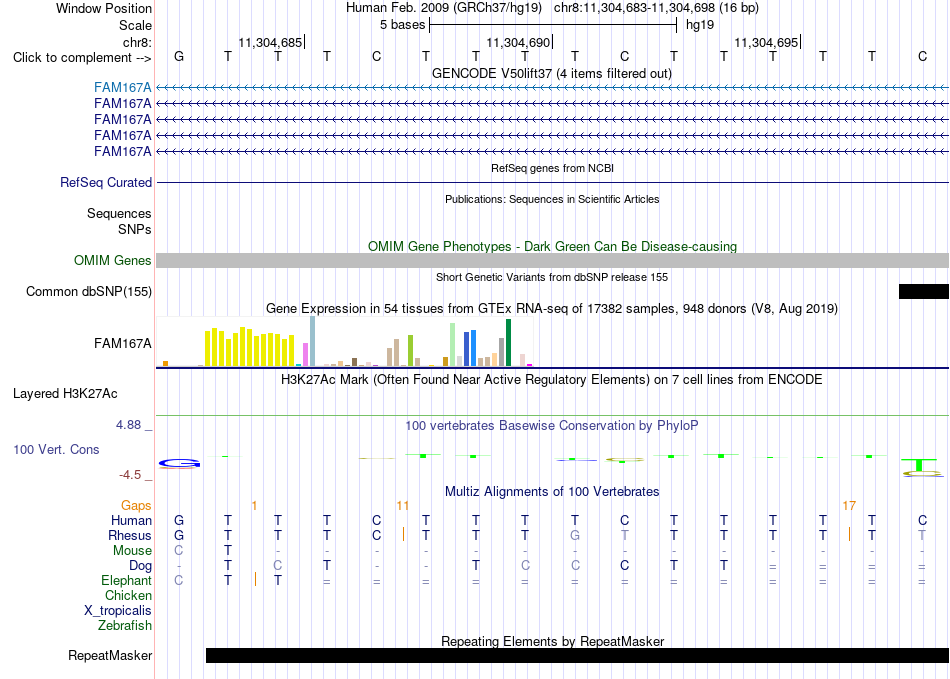
Task: Click the tall light blue-gray bar in expression chart
Action: [x=313, y=341]
